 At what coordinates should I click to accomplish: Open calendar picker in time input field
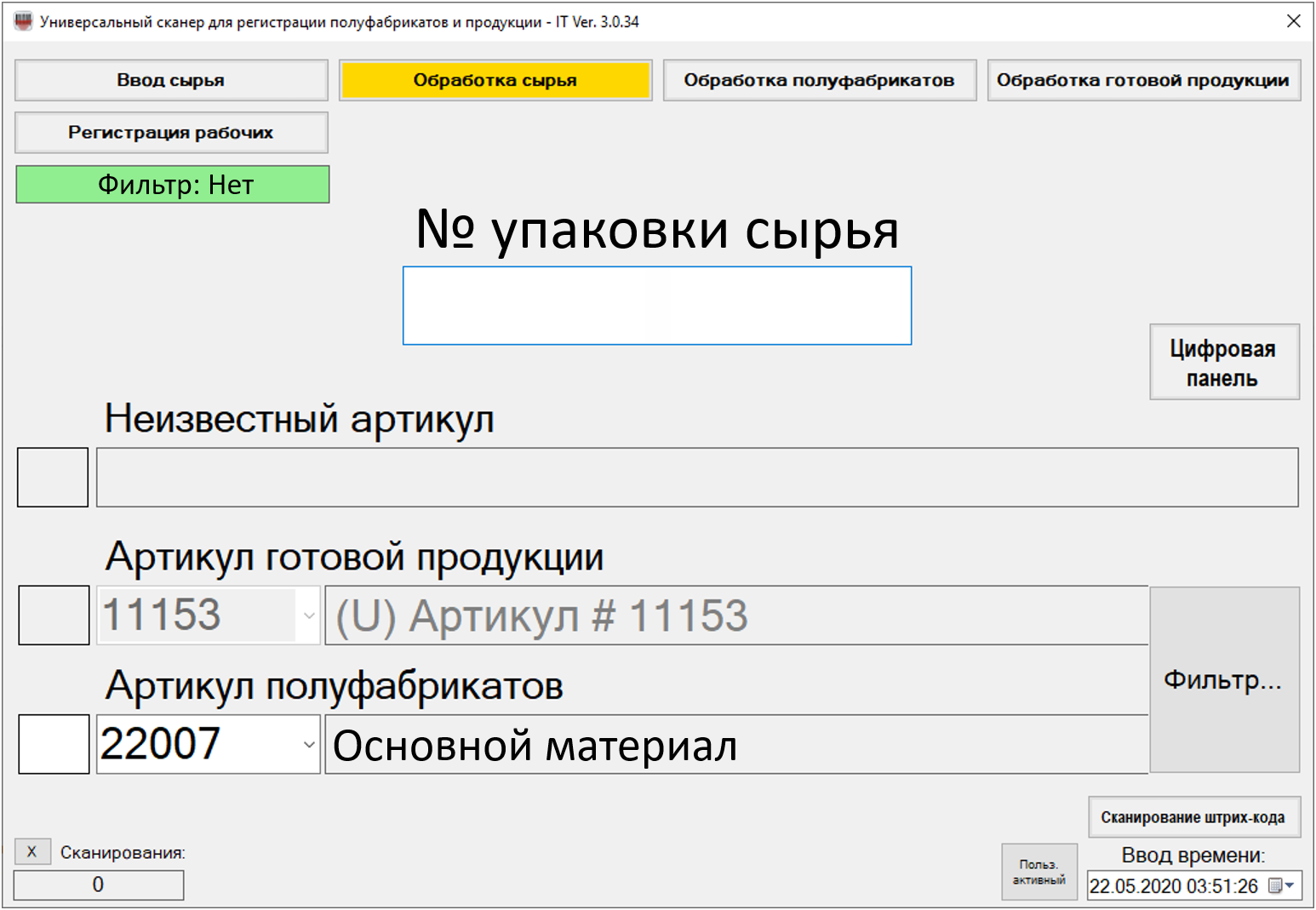click(1275, 886)
